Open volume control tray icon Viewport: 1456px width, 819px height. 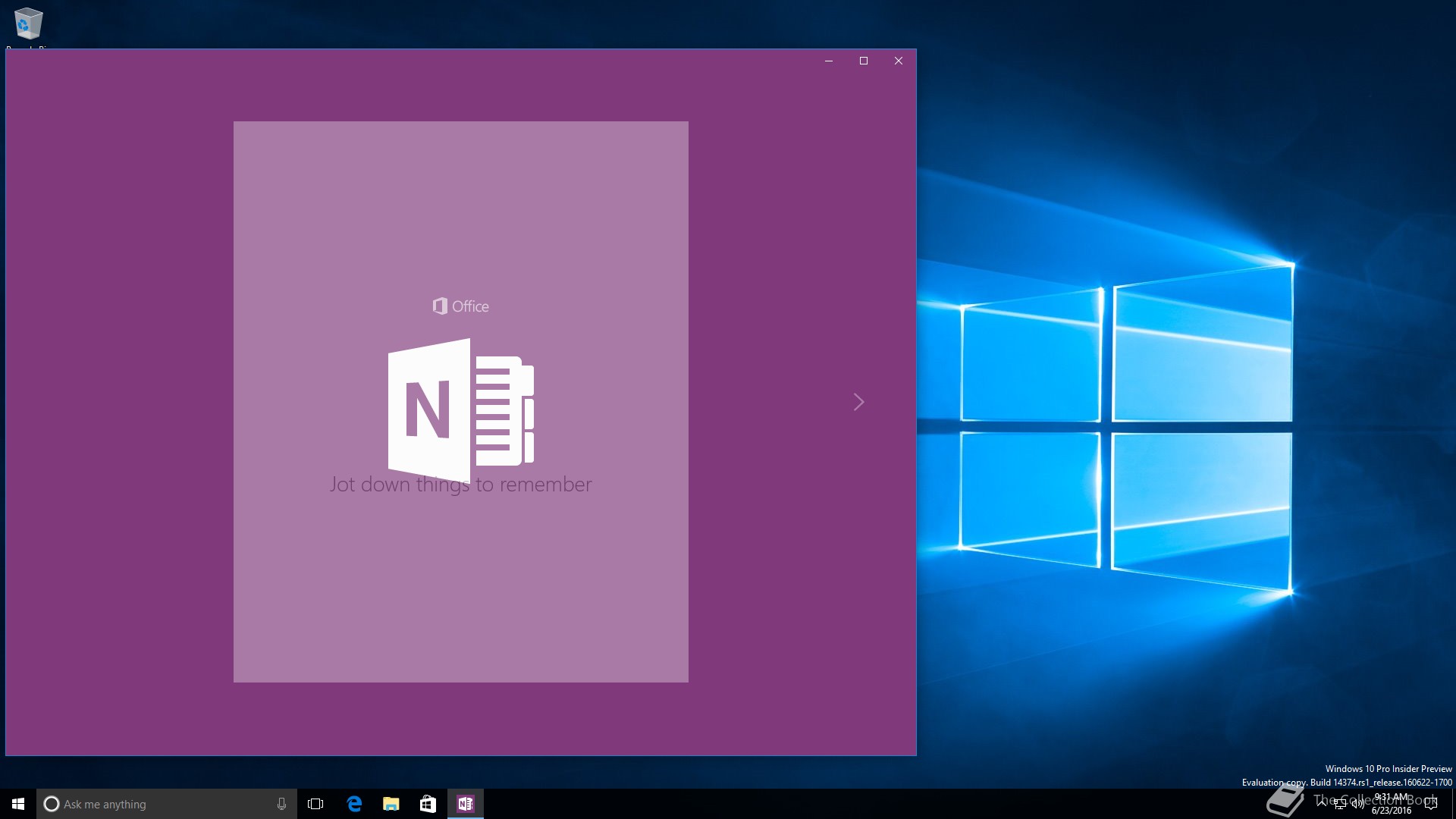[x=1358, y=804]
